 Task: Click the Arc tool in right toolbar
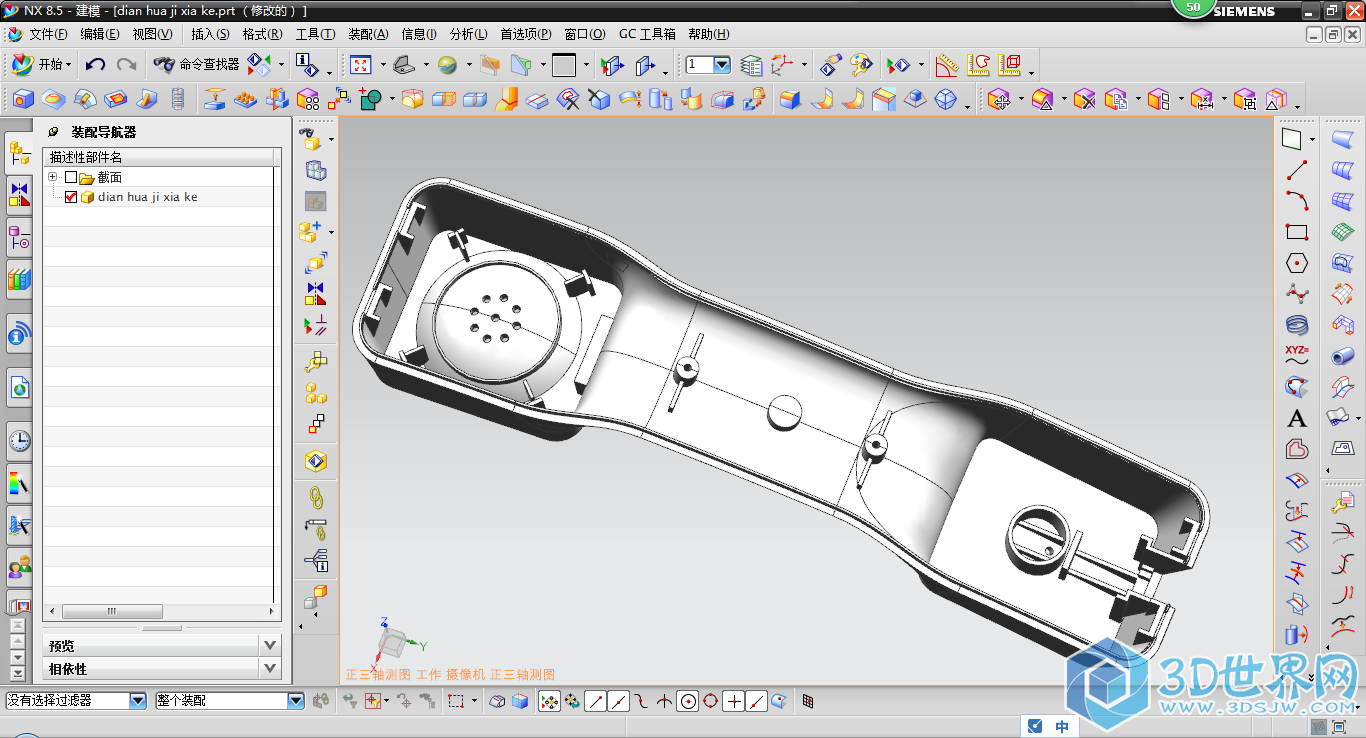1297,201
